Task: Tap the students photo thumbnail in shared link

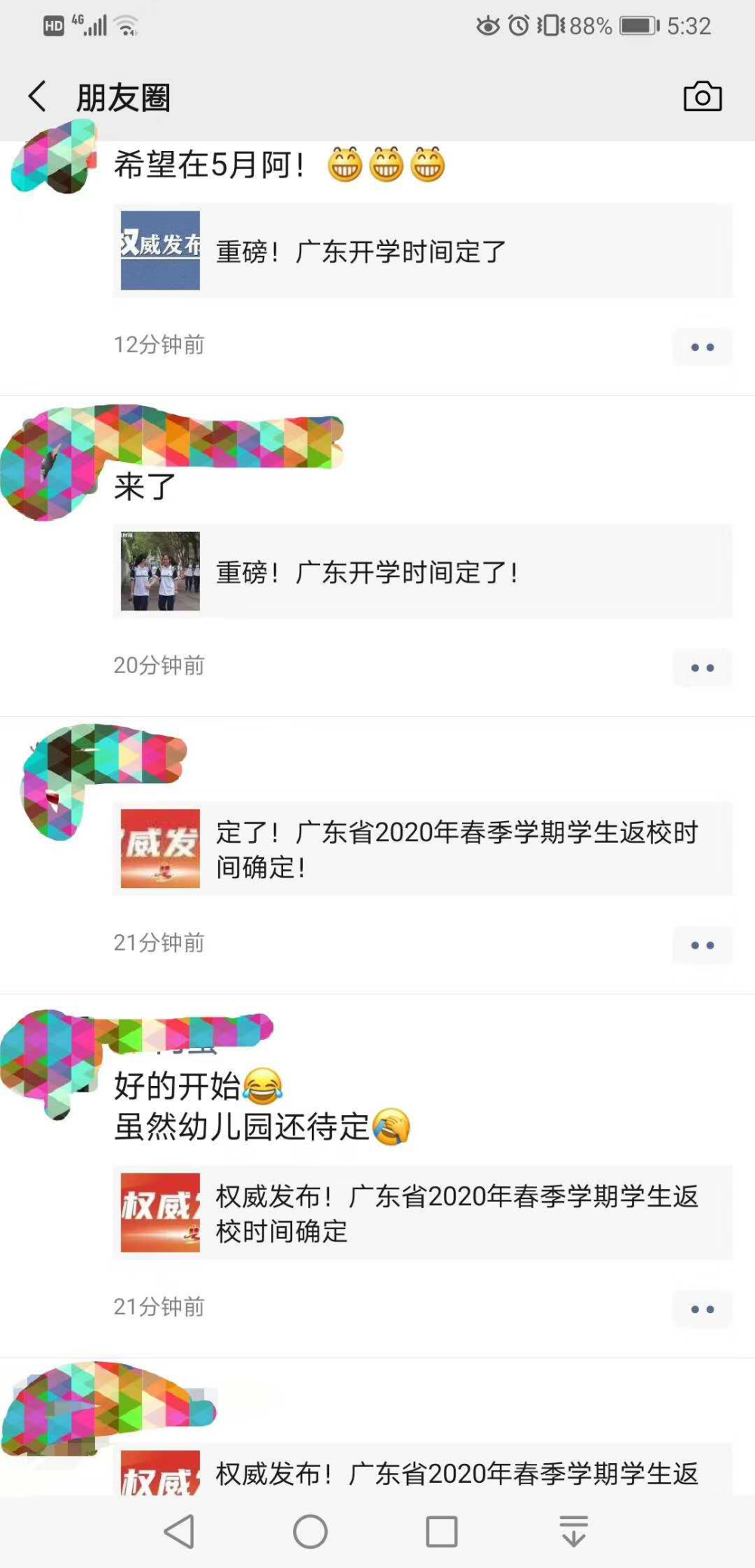Action: tap(160, 571)
